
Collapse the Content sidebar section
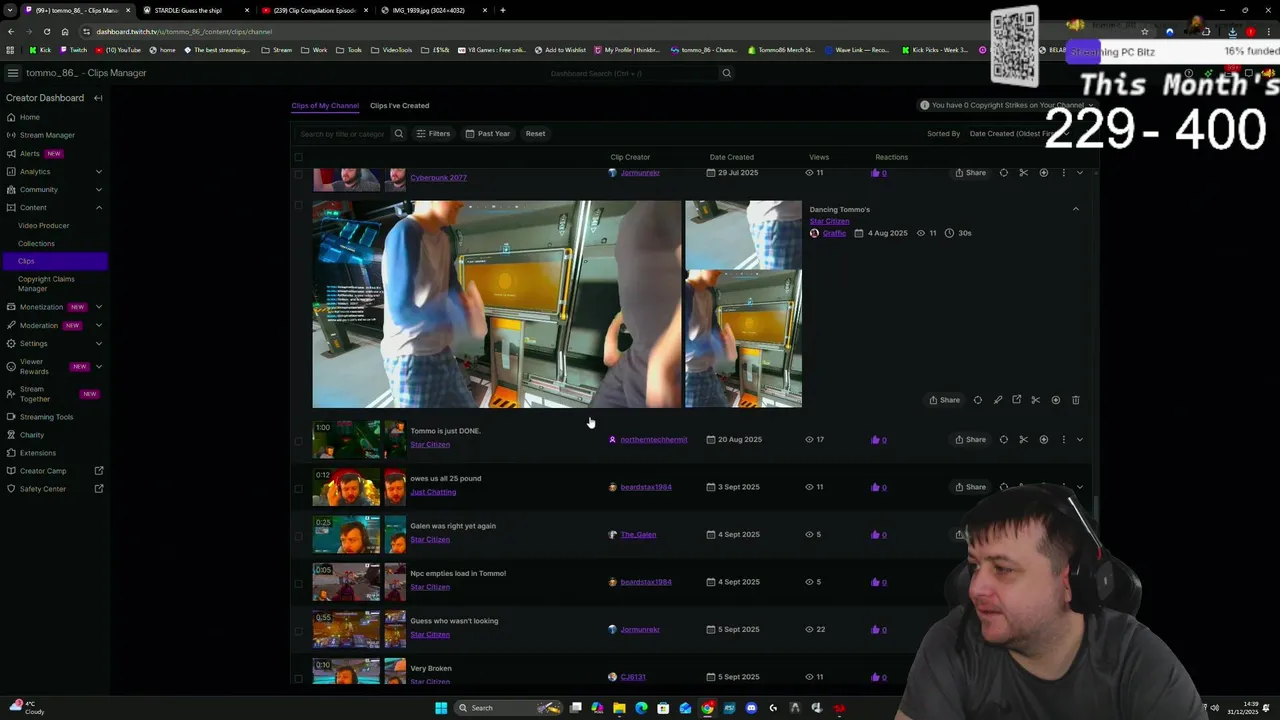(x=98, y=208)
